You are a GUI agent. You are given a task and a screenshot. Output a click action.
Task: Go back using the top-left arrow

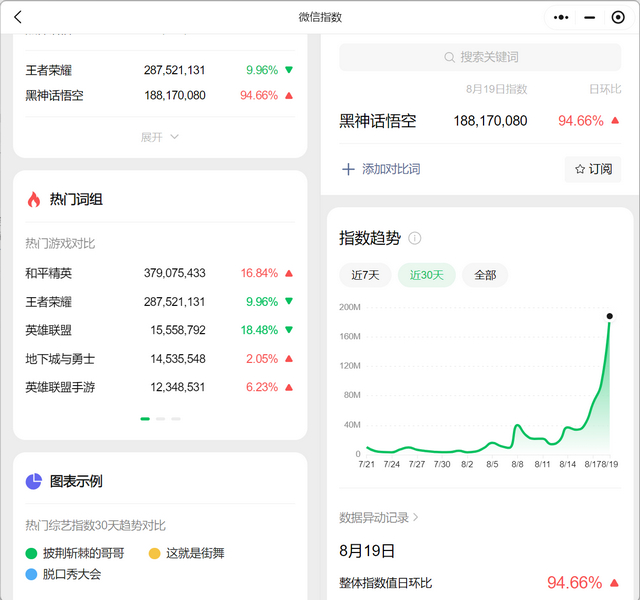[x=18, y=17]
